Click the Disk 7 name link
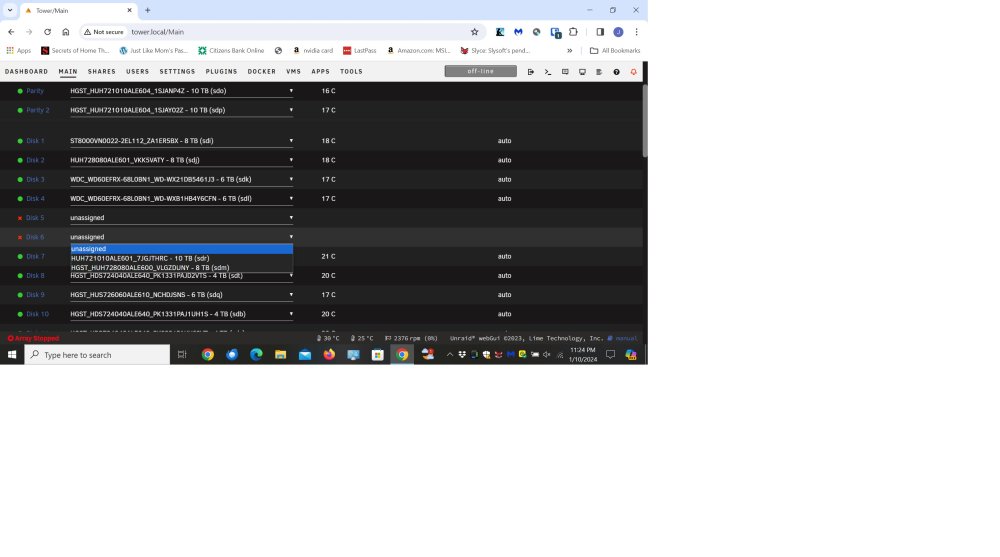1000x557 pixels. click(35, 256)
